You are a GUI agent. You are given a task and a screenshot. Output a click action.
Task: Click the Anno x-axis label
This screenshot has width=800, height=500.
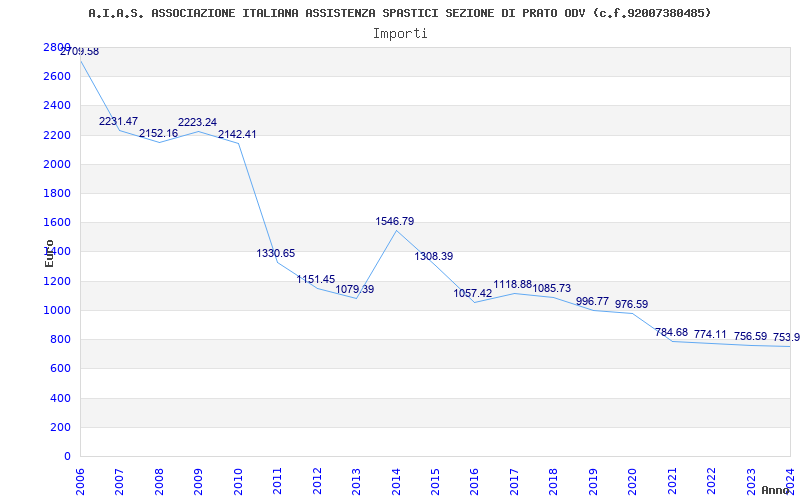[778, 490]
